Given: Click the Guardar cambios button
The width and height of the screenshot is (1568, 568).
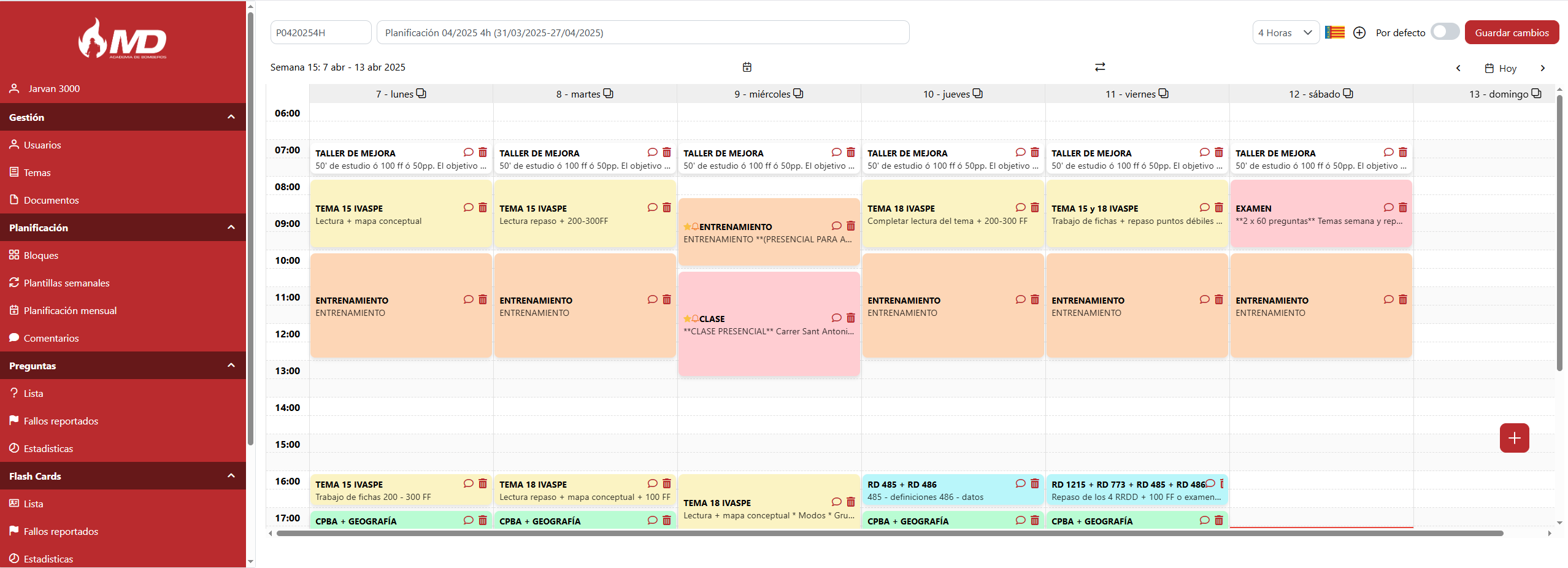Looking at the screenshot, I should pyautogui.click(x=1512, y=33).
